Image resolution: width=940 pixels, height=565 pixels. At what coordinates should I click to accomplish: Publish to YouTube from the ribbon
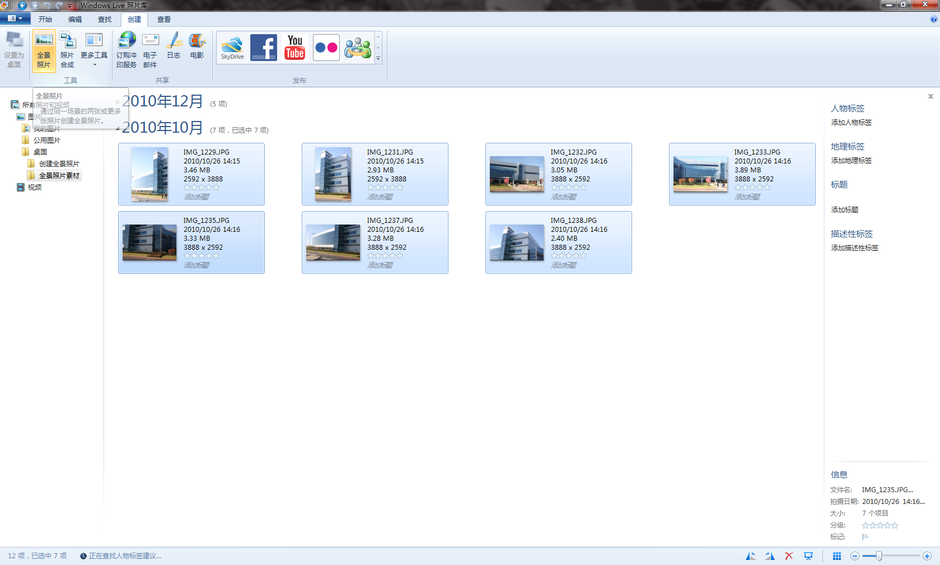pyautogui.click(x=295, y=47)
